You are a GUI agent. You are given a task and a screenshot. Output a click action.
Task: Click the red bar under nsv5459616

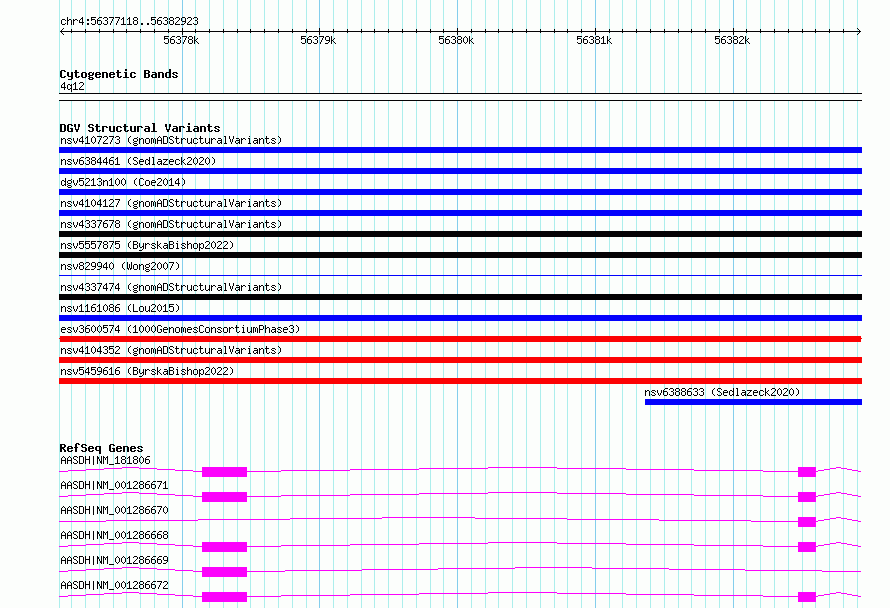(460, 381)
